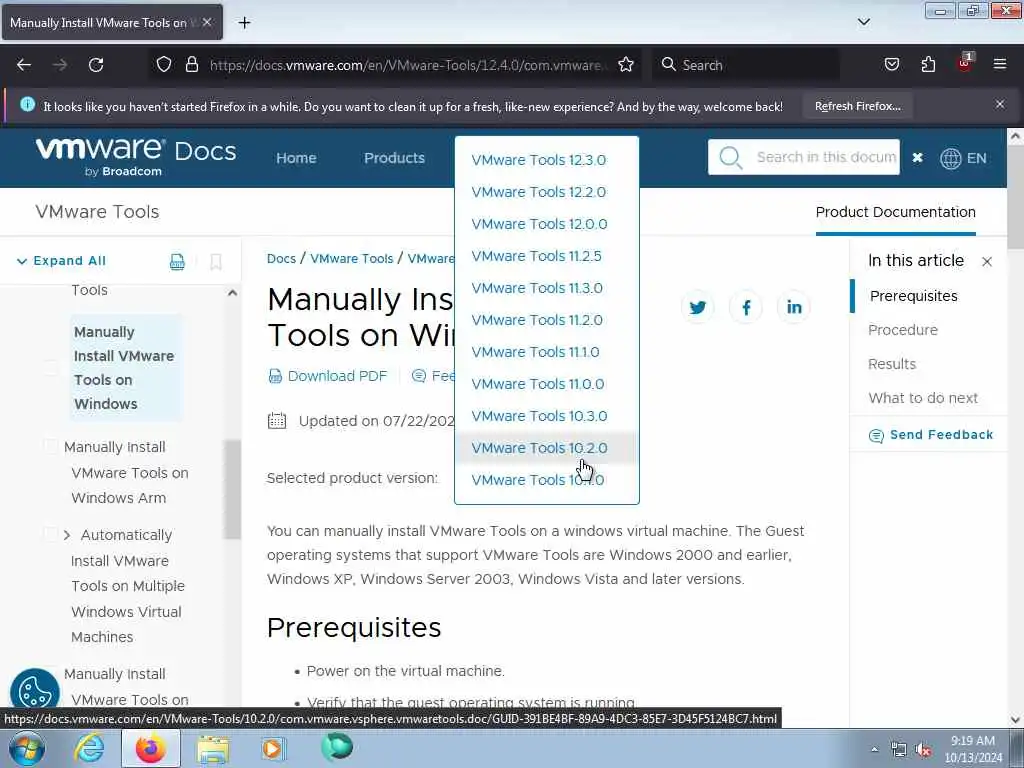Open Firefox hamburger application menu
Image resolution: width=1024 pixels, height=768 pixels.
point(1000,64)
